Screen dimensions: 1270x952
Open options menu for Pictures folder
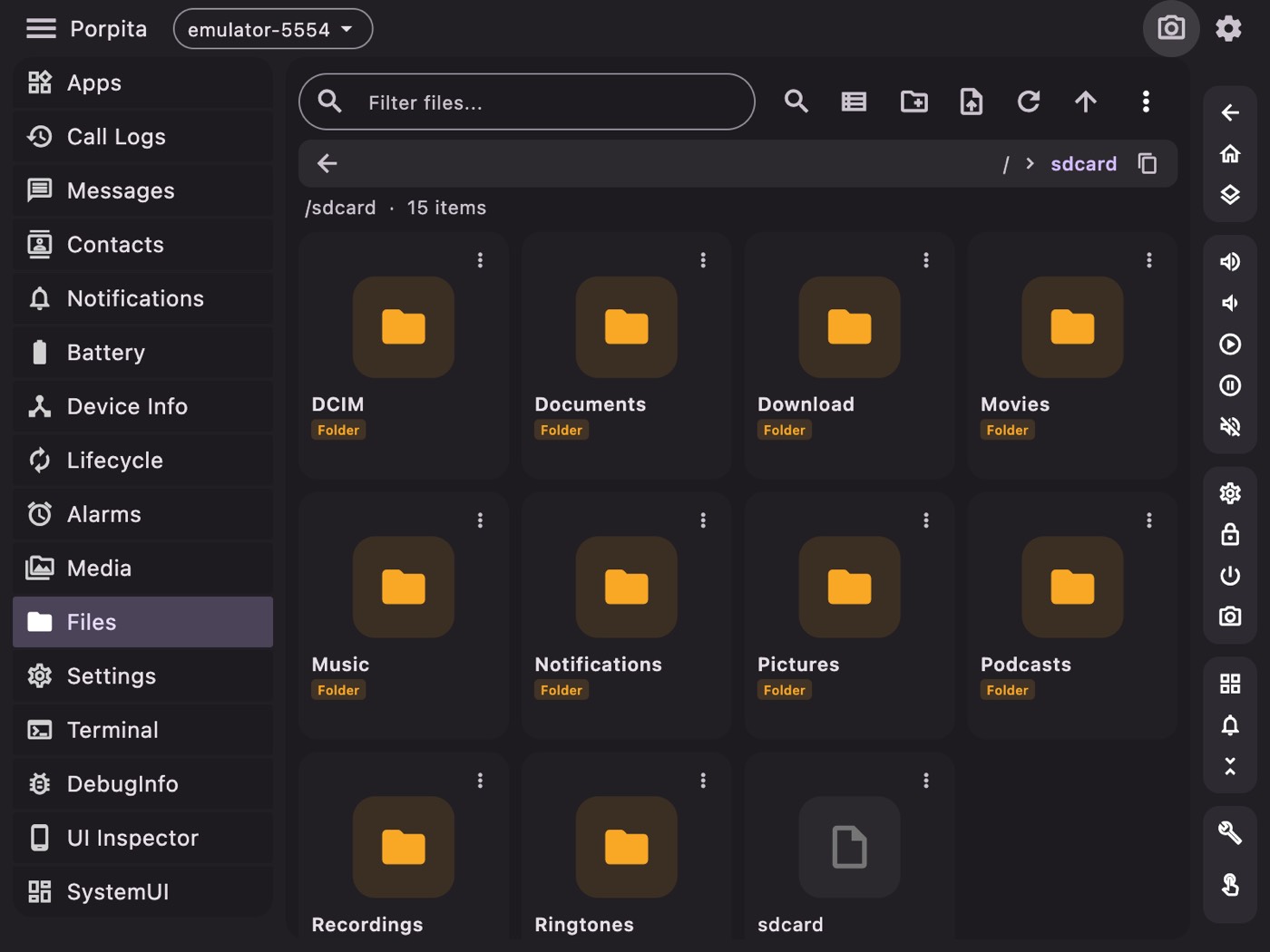(x=926, y=520)
